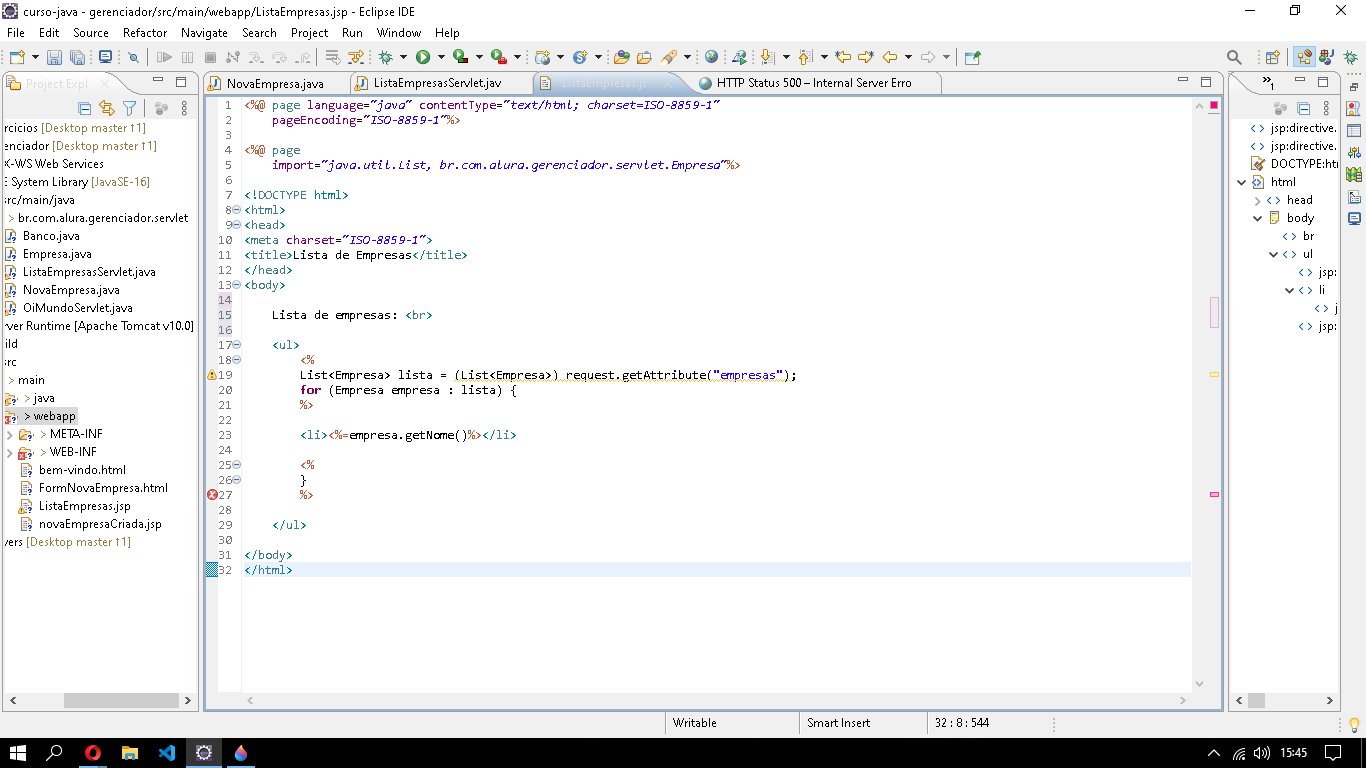Open the Debug dropdown arrow
This screenshot has height=768, width=1366.
tap(404, 58)
